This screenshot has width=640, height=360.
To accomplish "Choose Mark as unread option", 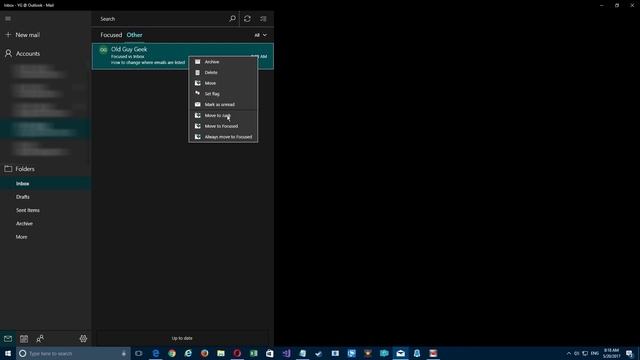I will coord(223,104).
